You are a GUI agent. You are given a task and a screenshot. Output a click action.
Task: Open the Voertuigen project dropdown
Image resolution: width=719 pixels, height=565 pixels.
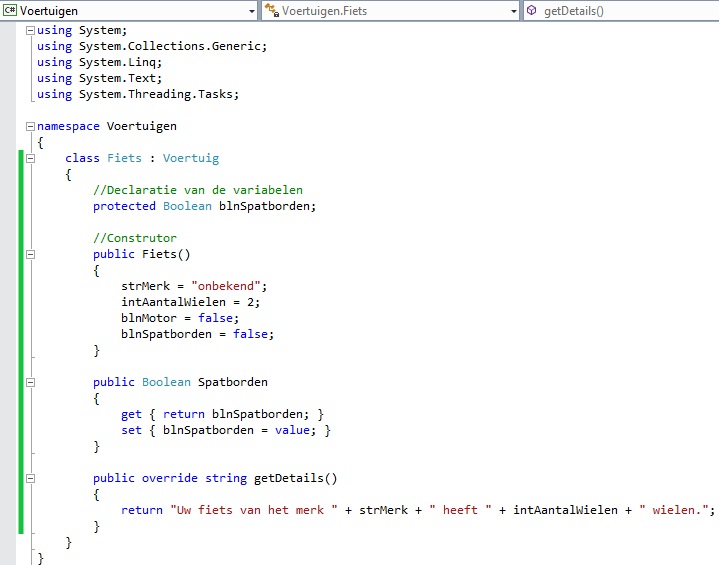coord(252,11)
